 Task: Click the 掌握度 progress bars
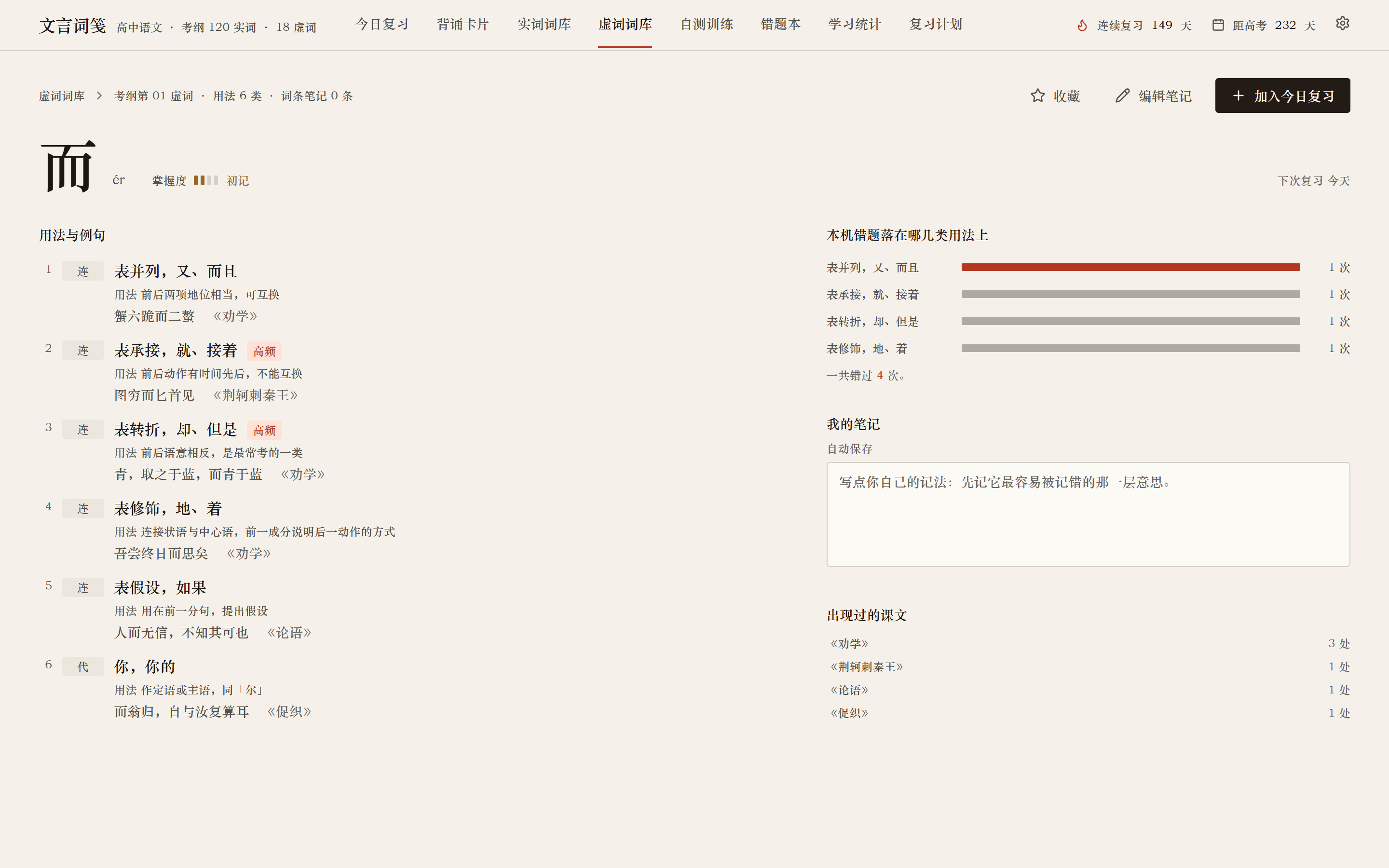tap(205, 180)
